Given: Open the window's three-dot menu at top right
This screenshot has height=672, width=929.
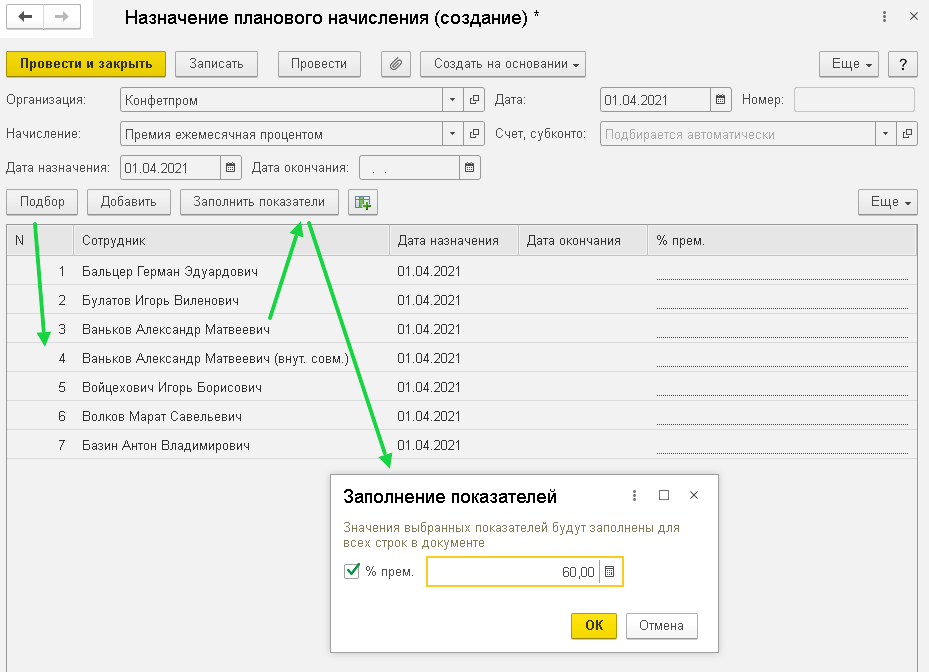Looking at the screenshot, I should (x=884, y=17).
